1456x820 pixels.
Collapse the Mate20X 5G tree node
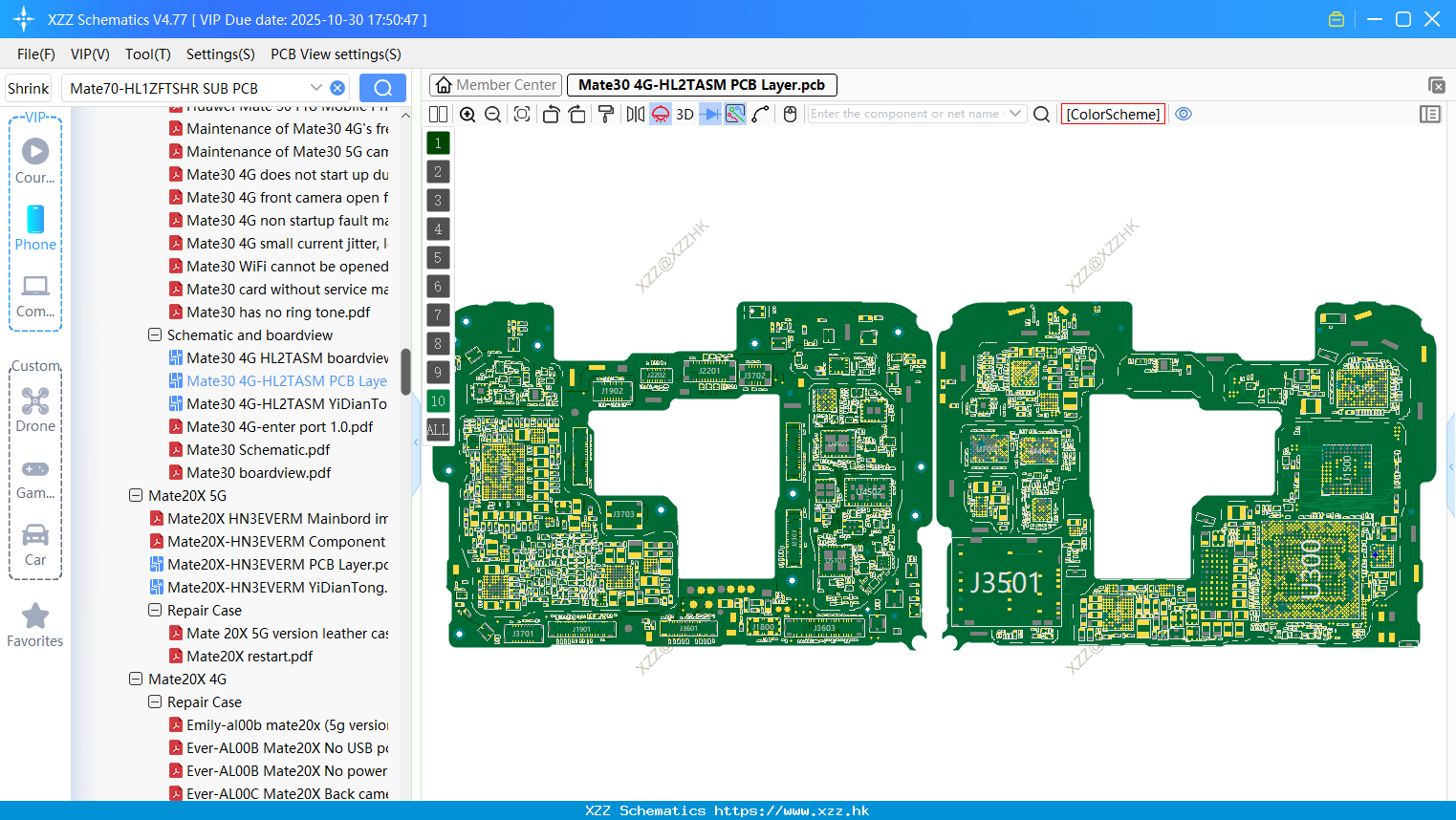136,496
